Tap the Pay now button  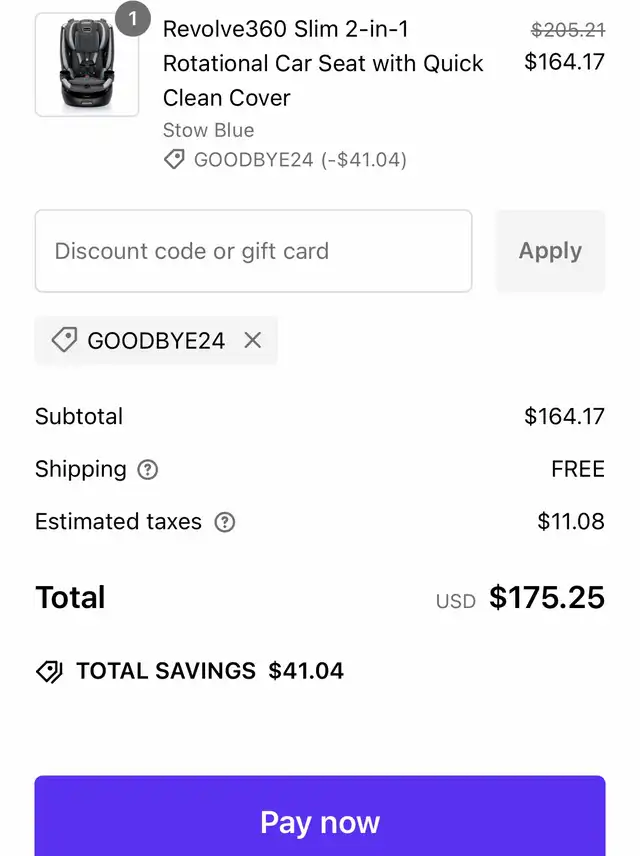(320, 822)
